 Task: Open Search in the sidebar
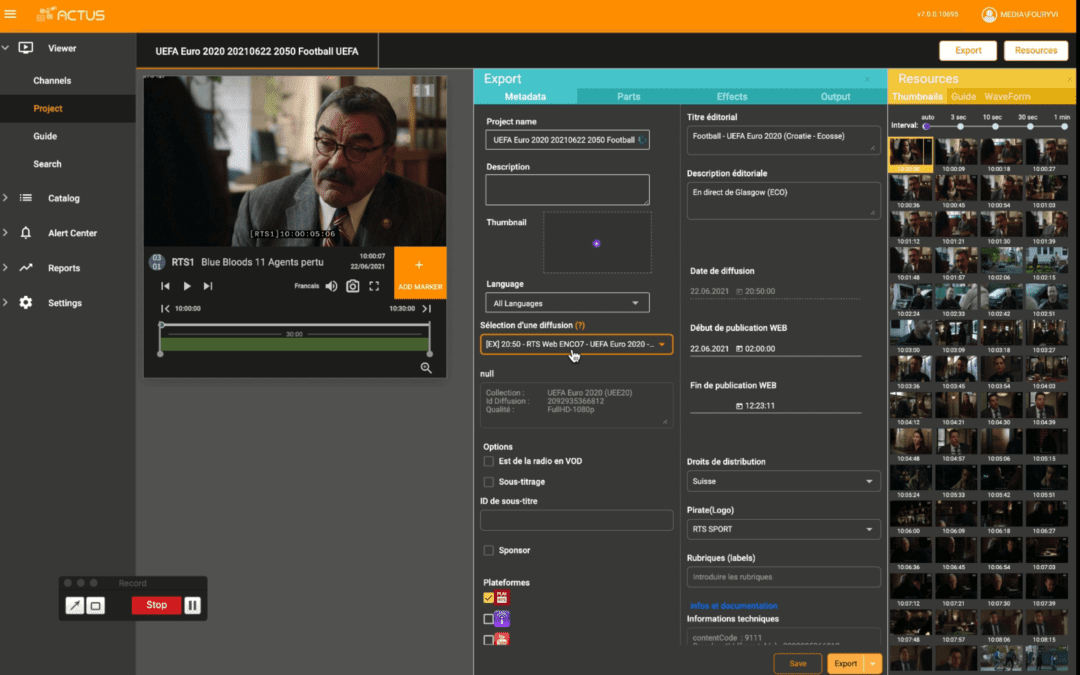pyautogui.click(x=48, y=164)
